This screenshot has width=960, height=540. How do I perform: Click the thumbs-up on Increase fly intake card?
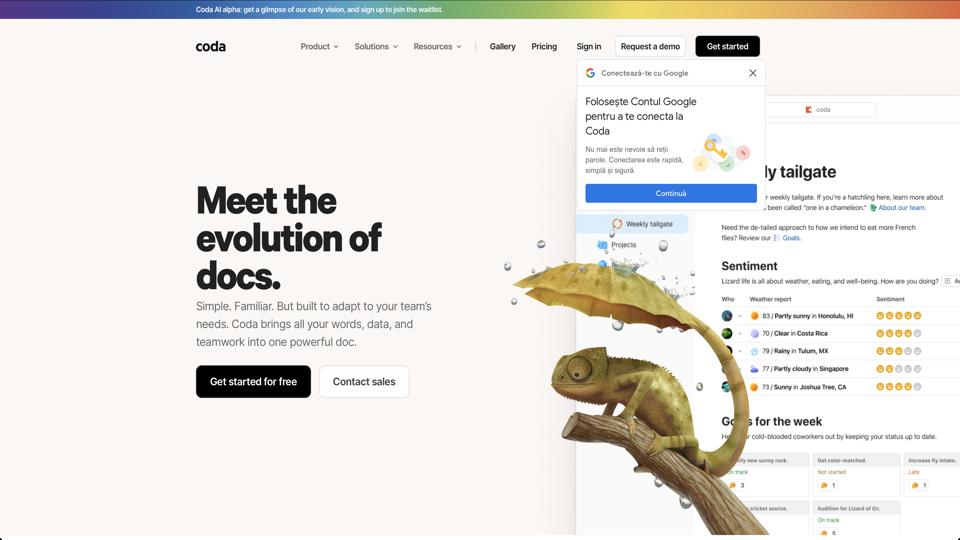(915, 486)
